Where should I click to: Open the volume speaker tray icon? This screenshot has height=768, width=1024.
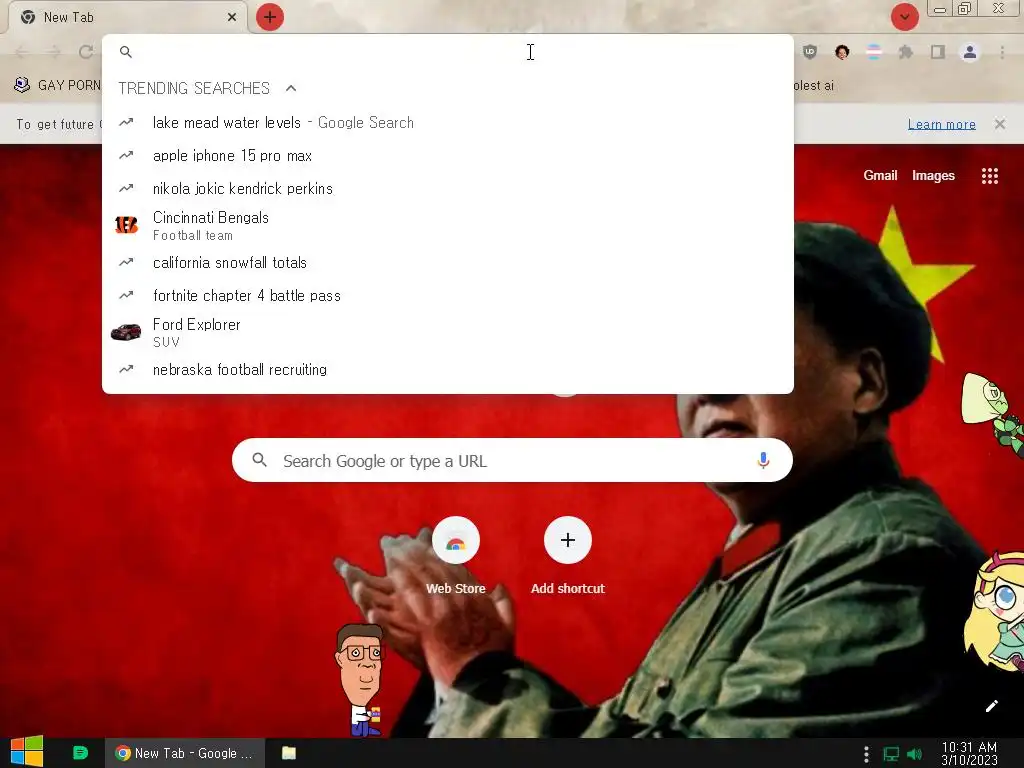[x=914, y=754]
